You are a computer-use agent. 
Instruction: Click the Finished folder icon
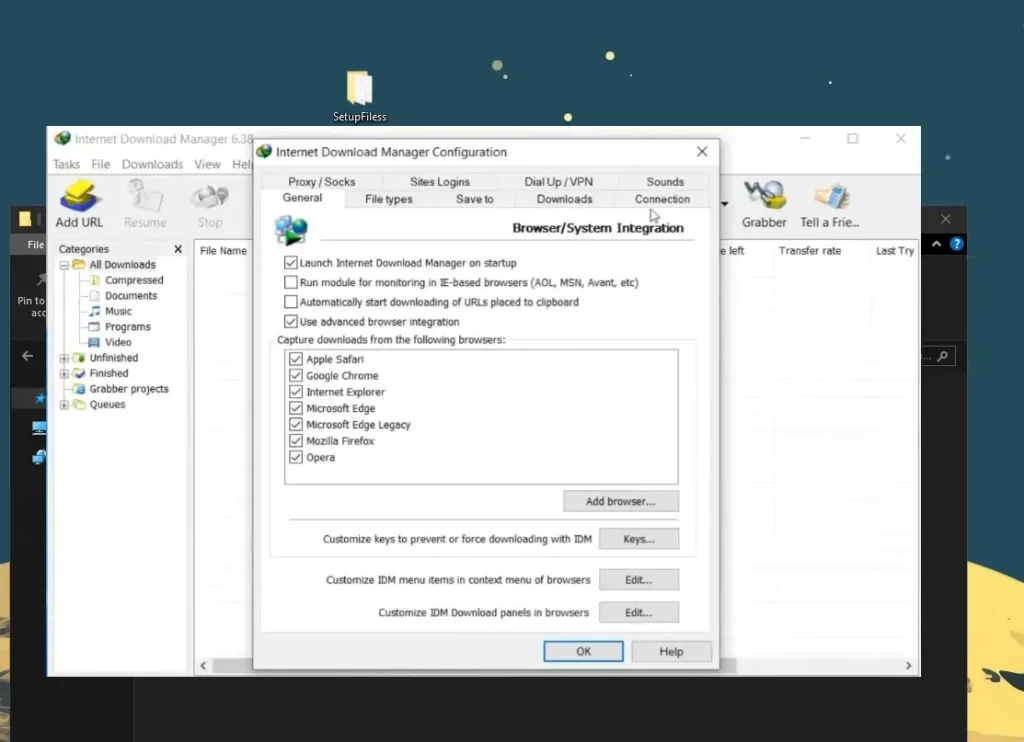click(79, 374)
